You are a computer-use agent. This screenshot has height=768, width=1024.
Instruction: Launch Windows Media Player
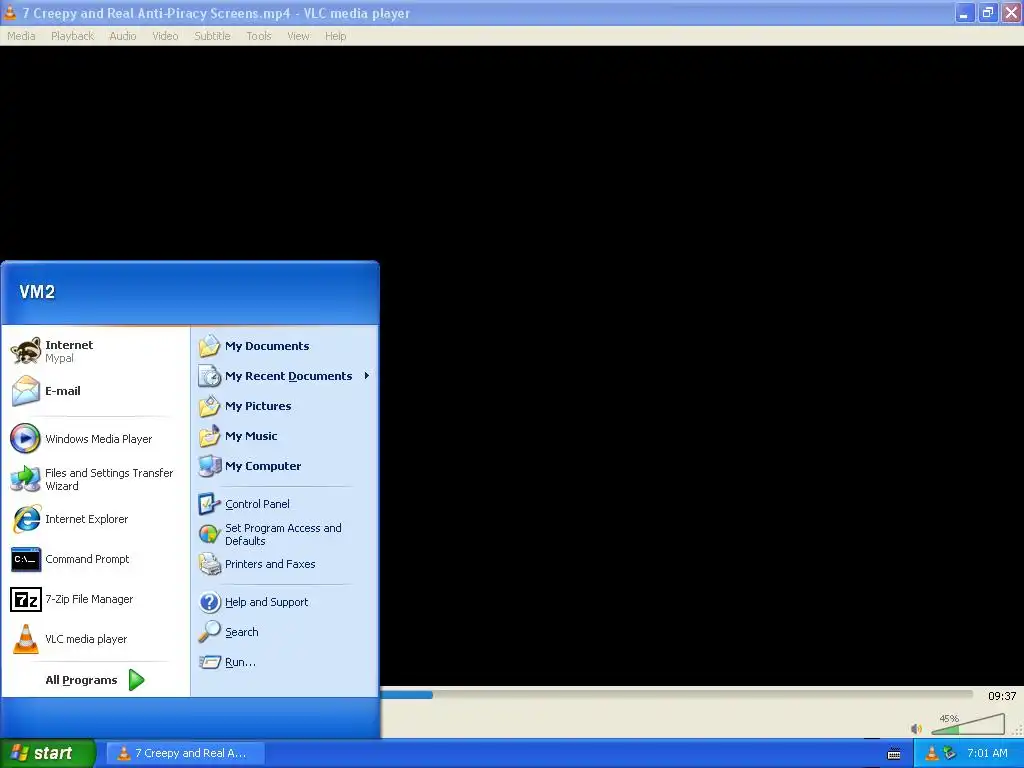point(95,439)
